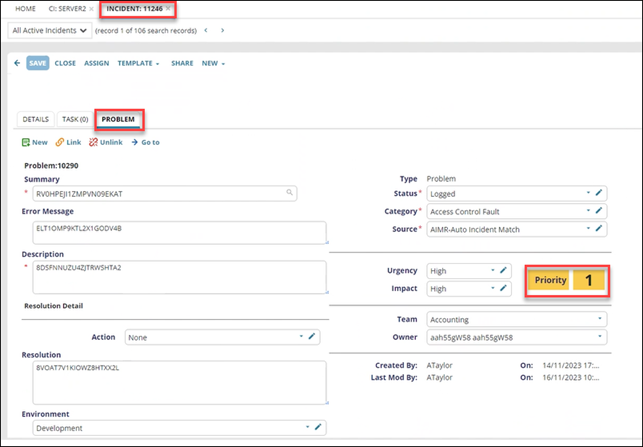Click the pencil icon beside Environment
The image size is (643, 447).
(318, 427)
